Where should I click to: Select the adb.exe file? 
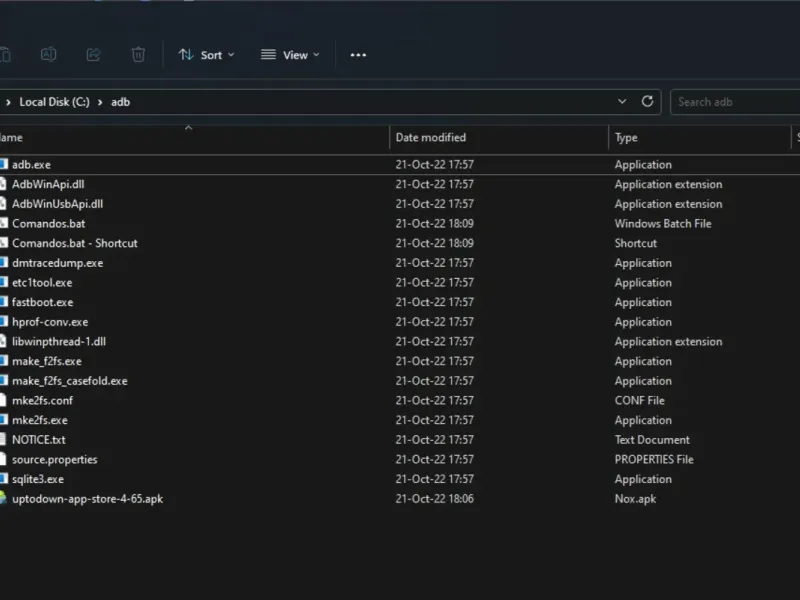(31, 165)
